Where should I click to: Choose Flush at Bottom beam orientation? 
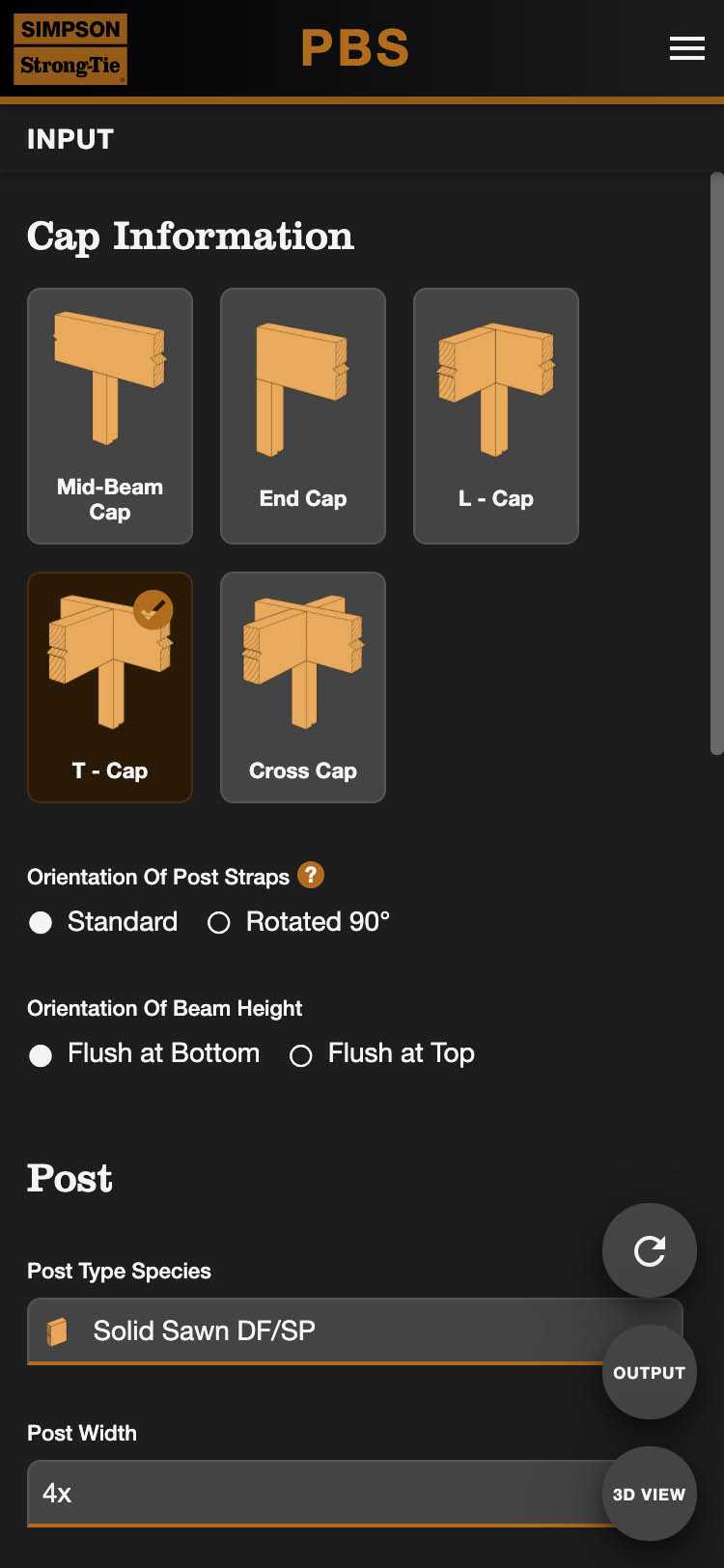(41, 1055)
